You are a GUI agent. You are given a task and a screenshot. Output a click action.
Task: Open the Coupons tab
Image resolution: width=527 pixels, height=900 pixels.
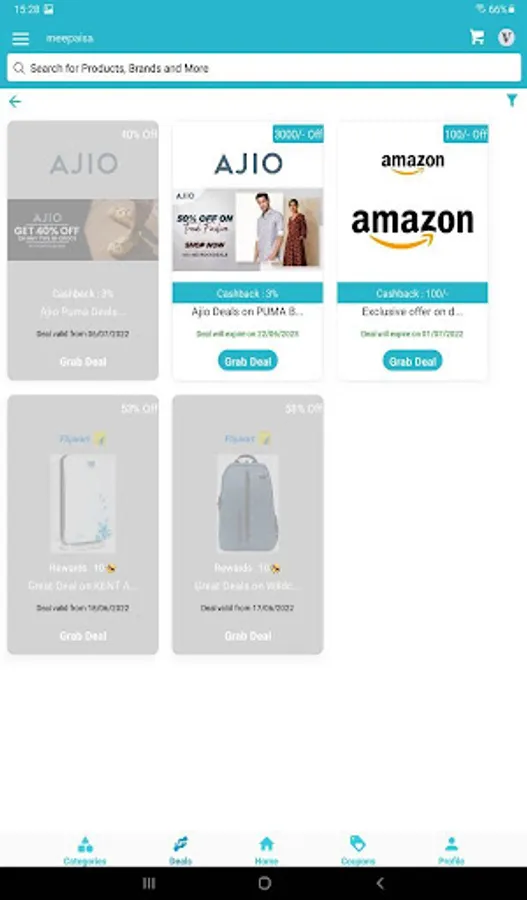coord(358,851)
